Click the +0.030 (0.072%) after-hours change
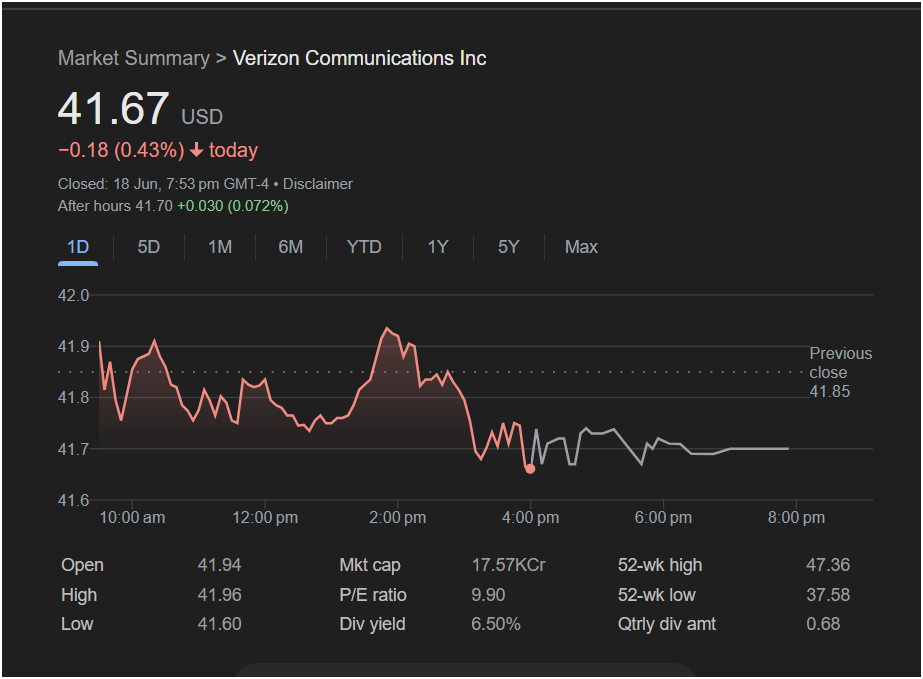This screenshot has height=679, width=923. coord(233,206)
